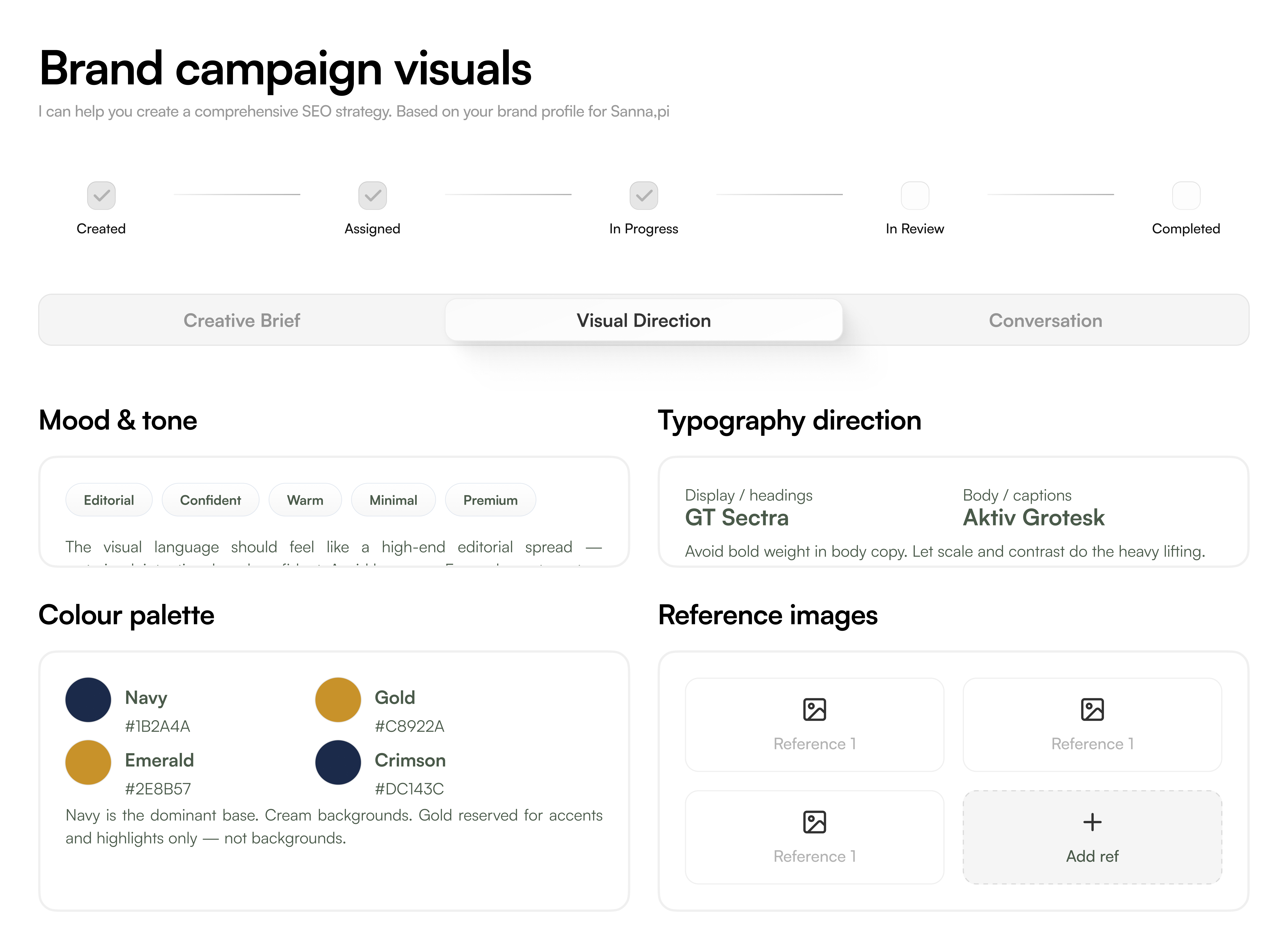Click the Colour palette heading

point(127,615)
